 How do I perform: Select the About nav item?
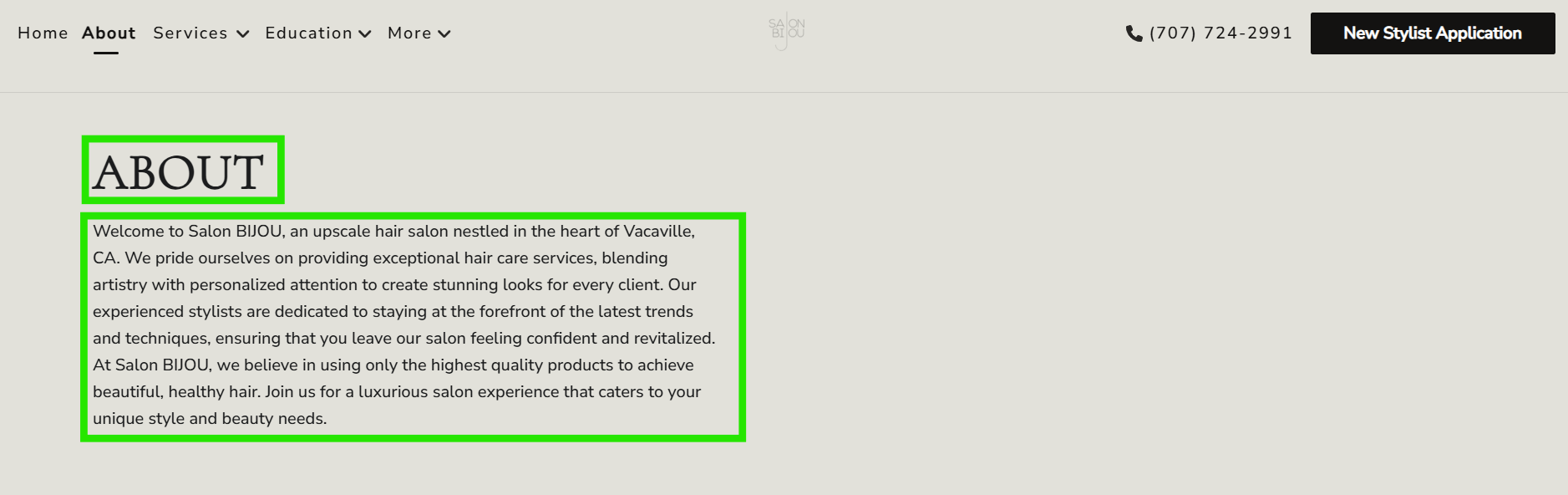coord(109,33)
